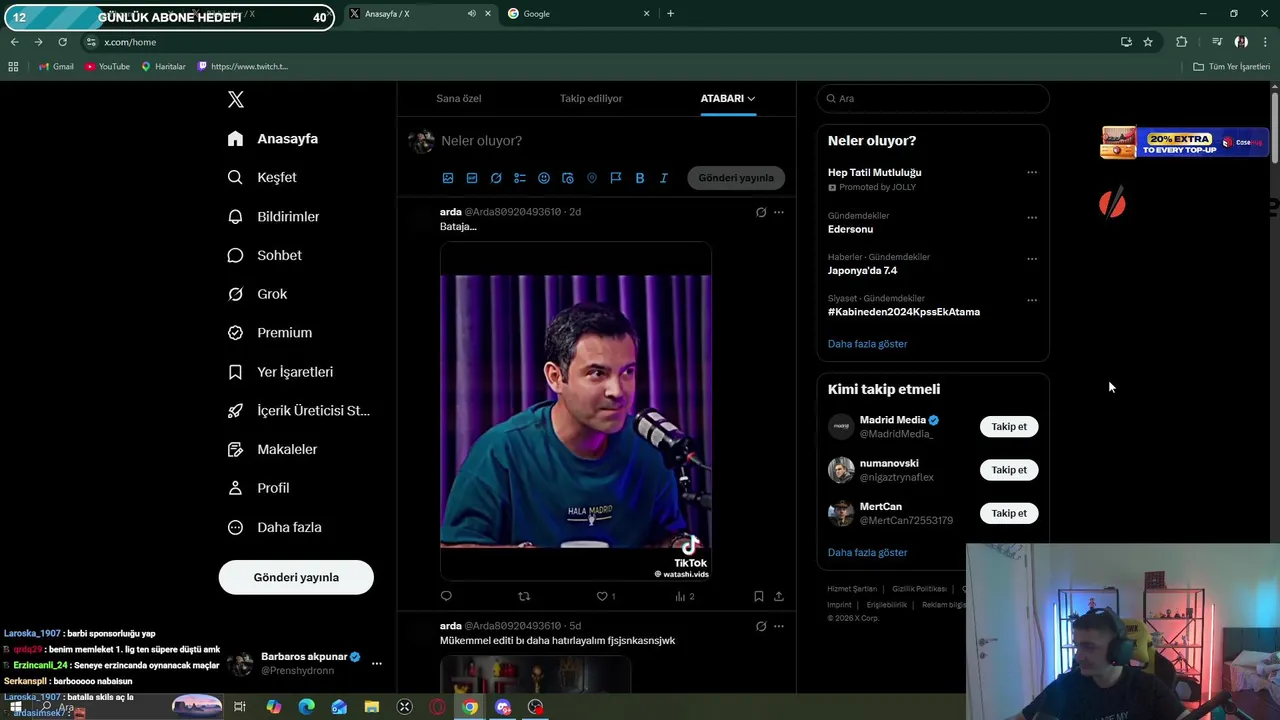The height and width of the screenshot is (720, 1280).
Task: Click the X logo in the sidebar
Action: point(235,99)
